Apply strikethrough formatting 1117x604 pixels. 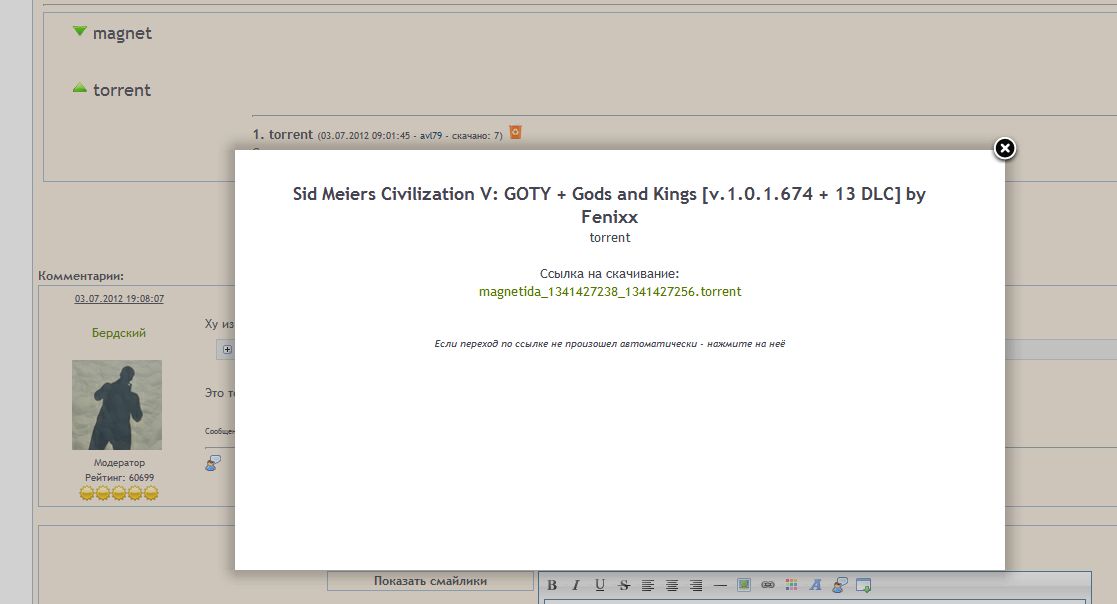(x=624, y=585)
